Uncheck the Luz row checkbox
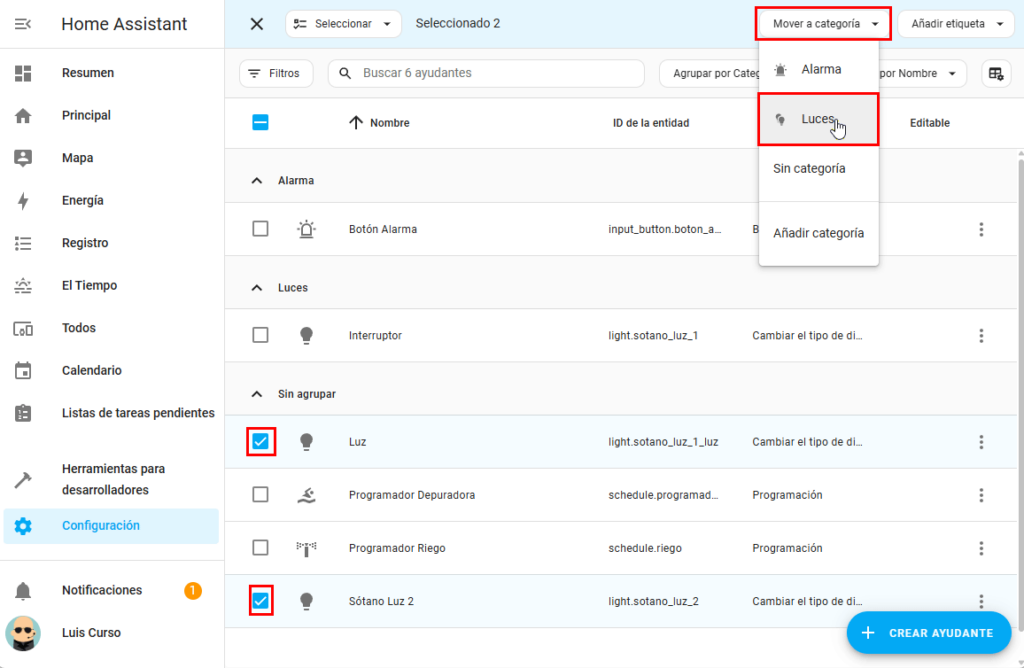 [x=260, y=442]
